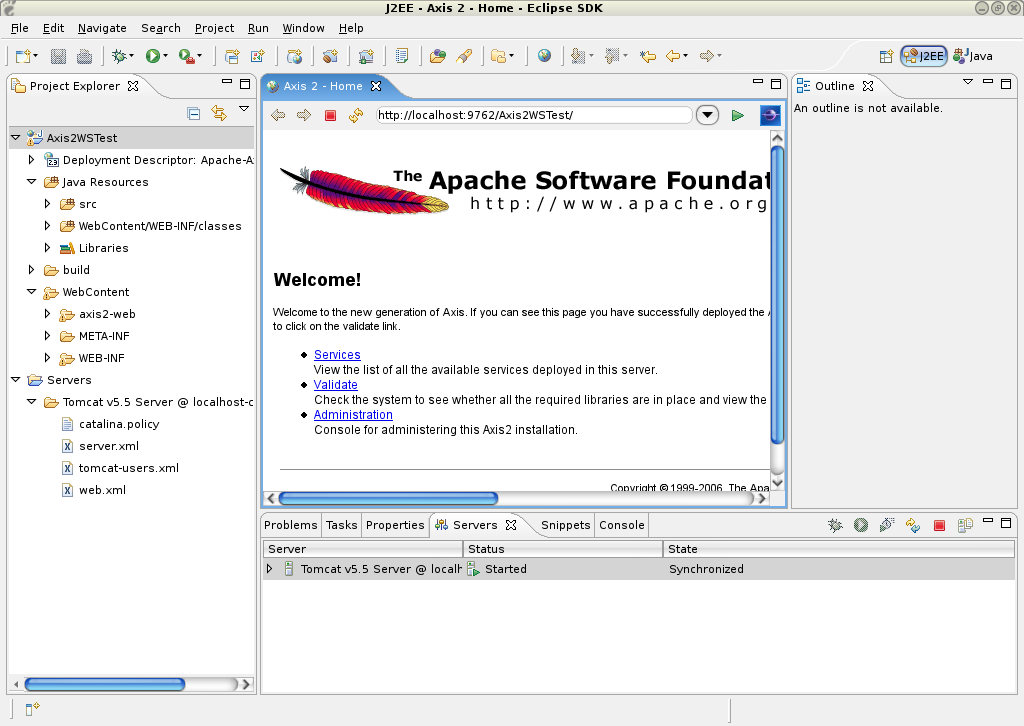Switch to the Snippets tab
The width and height of the screenshot is (1024, 726).
[x=566, y=525]
